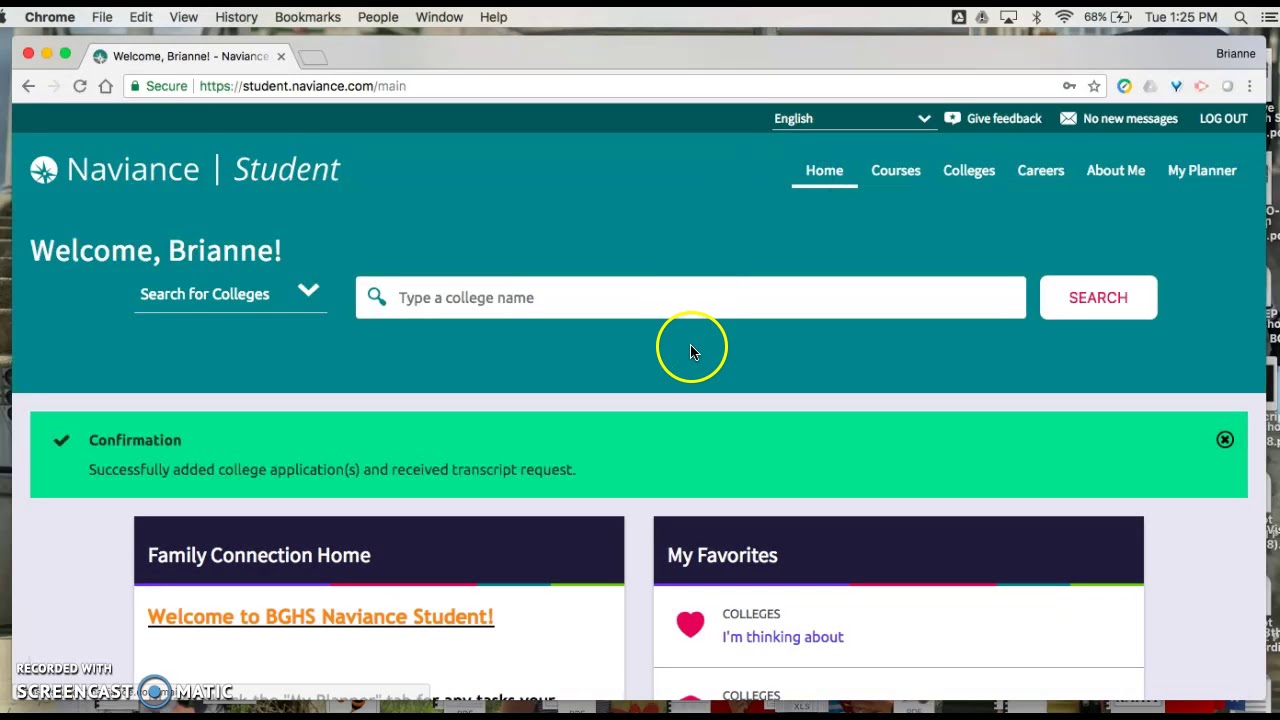Viewport: 1280px width, 720px height.
Task: Open the File menu
Action: tap(102, 17)
